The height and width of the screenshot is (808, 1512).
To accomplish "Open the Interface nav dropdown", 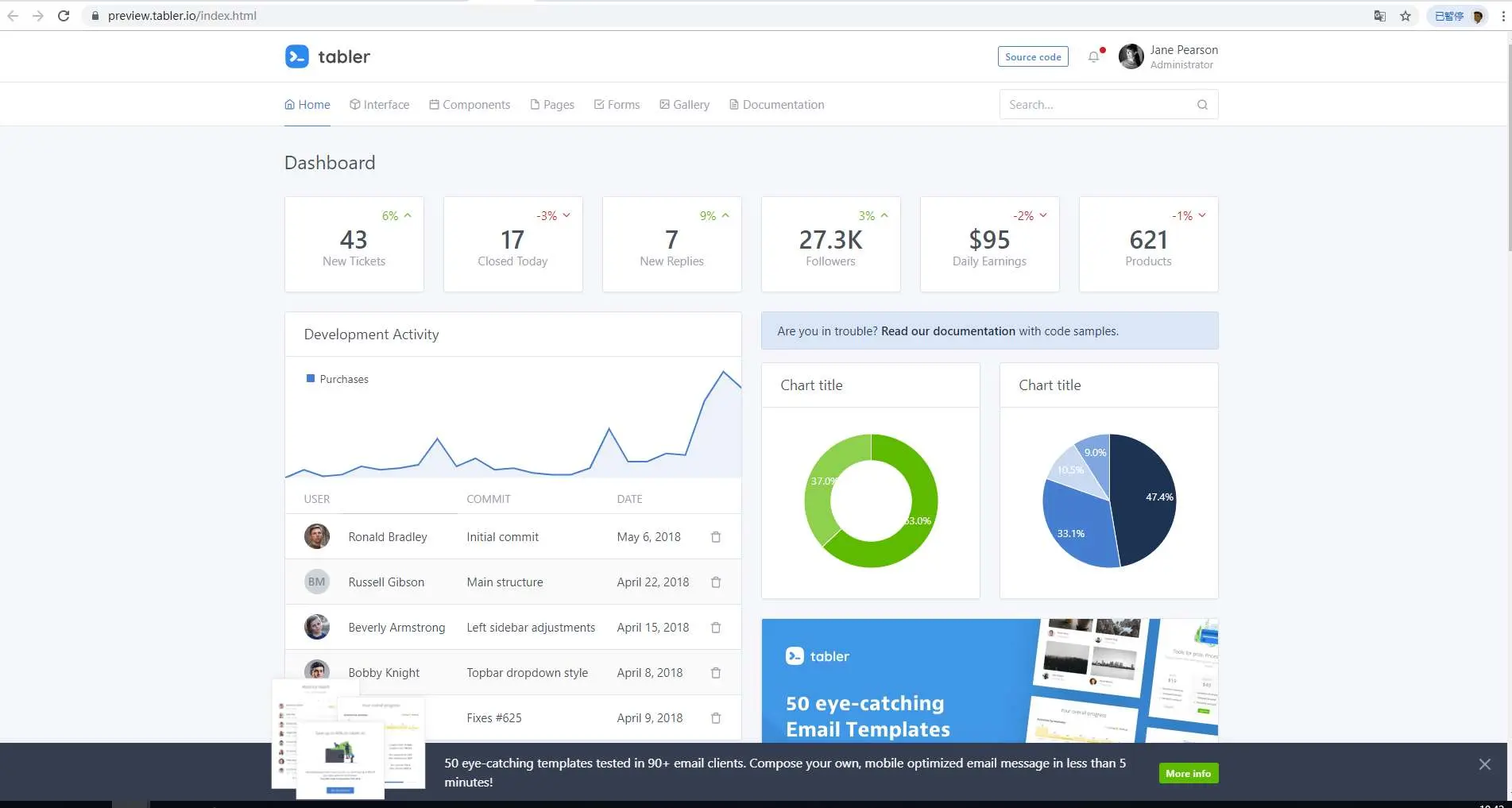I will tap(380, 105).
